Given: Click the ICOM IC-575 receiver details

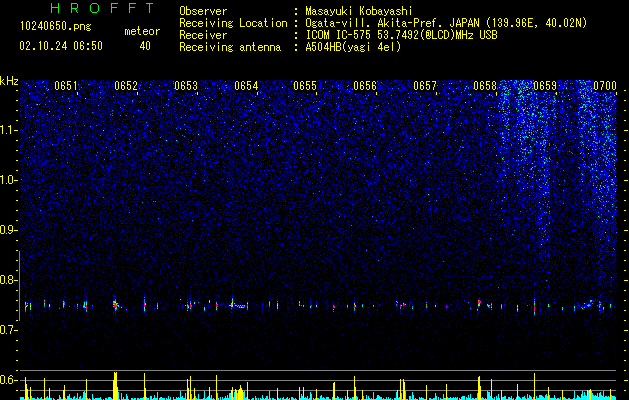Looking at the screenshot, I should click(401, 35).
